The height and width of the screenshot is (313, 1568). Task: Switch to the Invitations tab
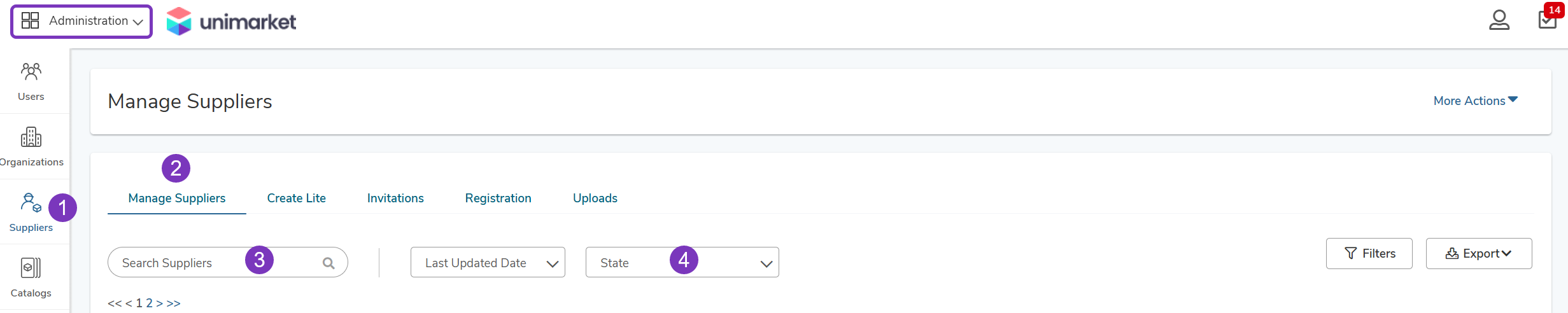[395, 198]
